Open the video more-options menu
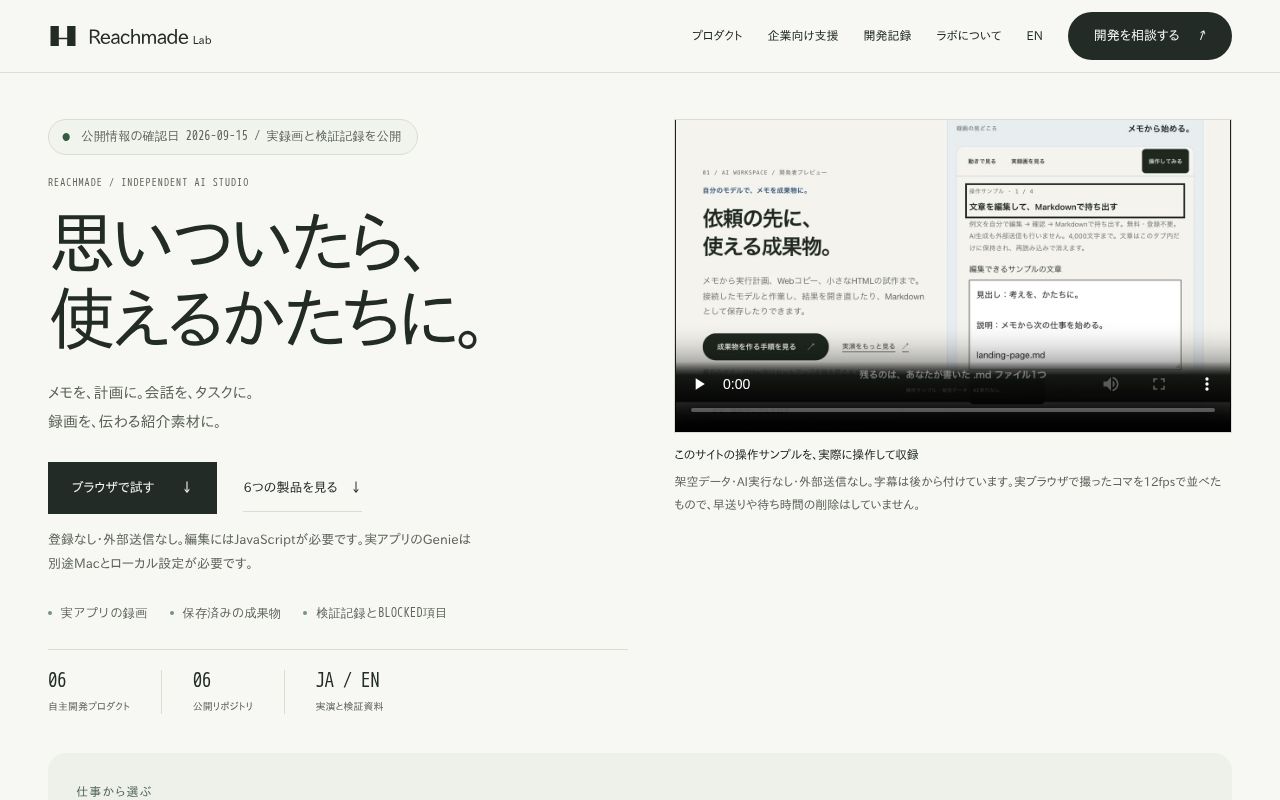This screenshot has height=800, width=1280. tap(1207, 384)
